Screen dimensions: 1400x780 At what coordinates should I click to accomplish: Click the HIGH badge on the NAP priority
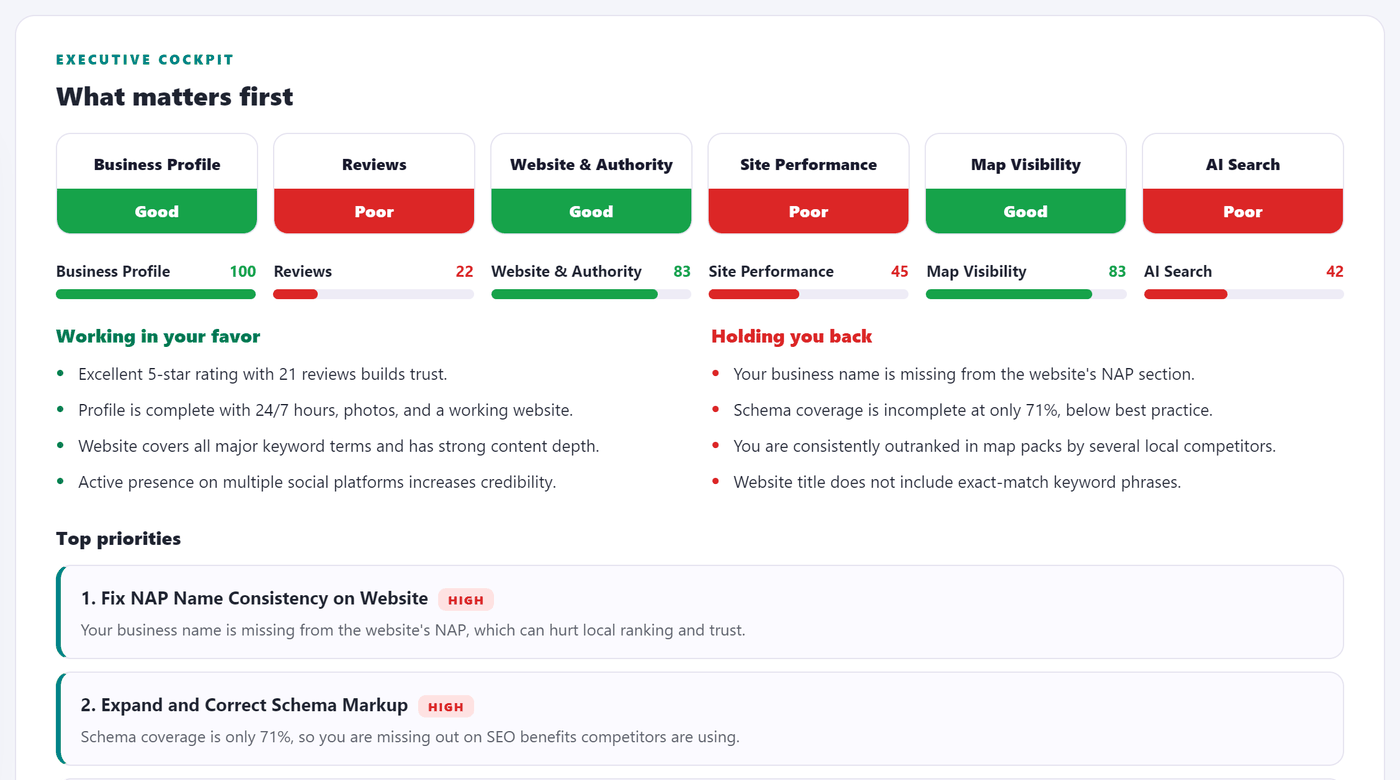466,600
